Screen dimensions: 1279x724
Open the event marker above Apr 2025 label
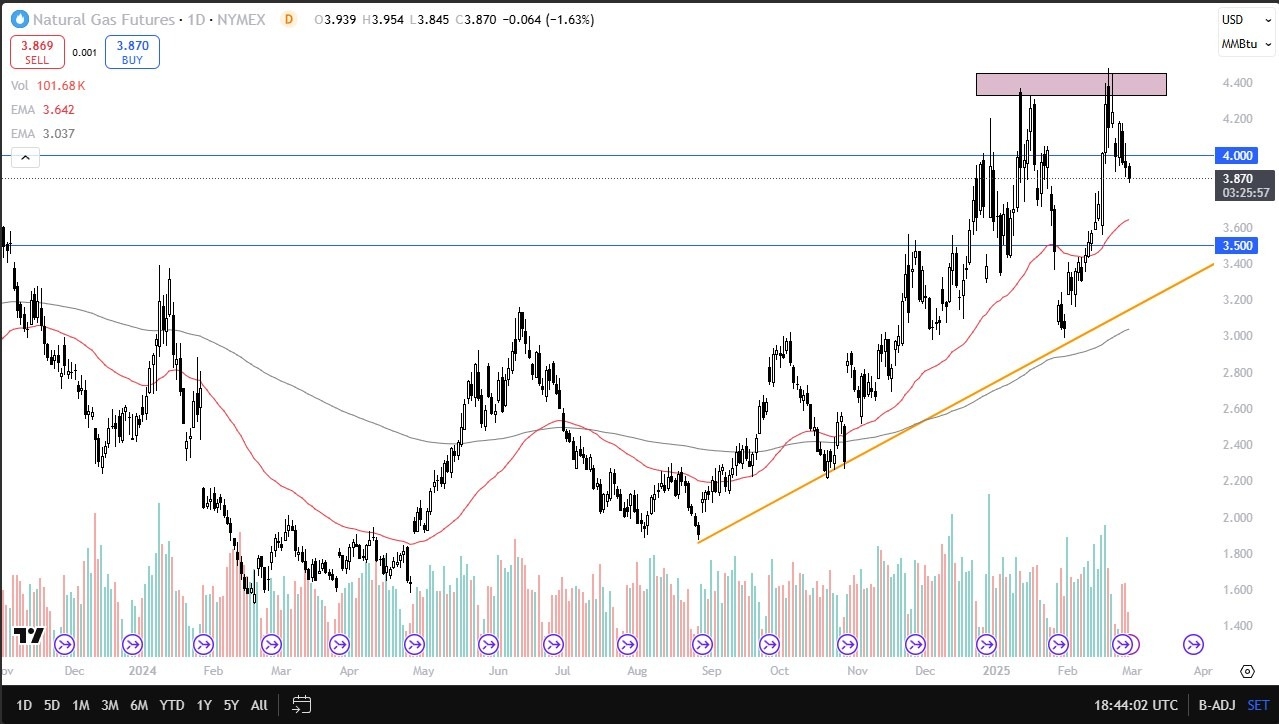point(1194,644)
